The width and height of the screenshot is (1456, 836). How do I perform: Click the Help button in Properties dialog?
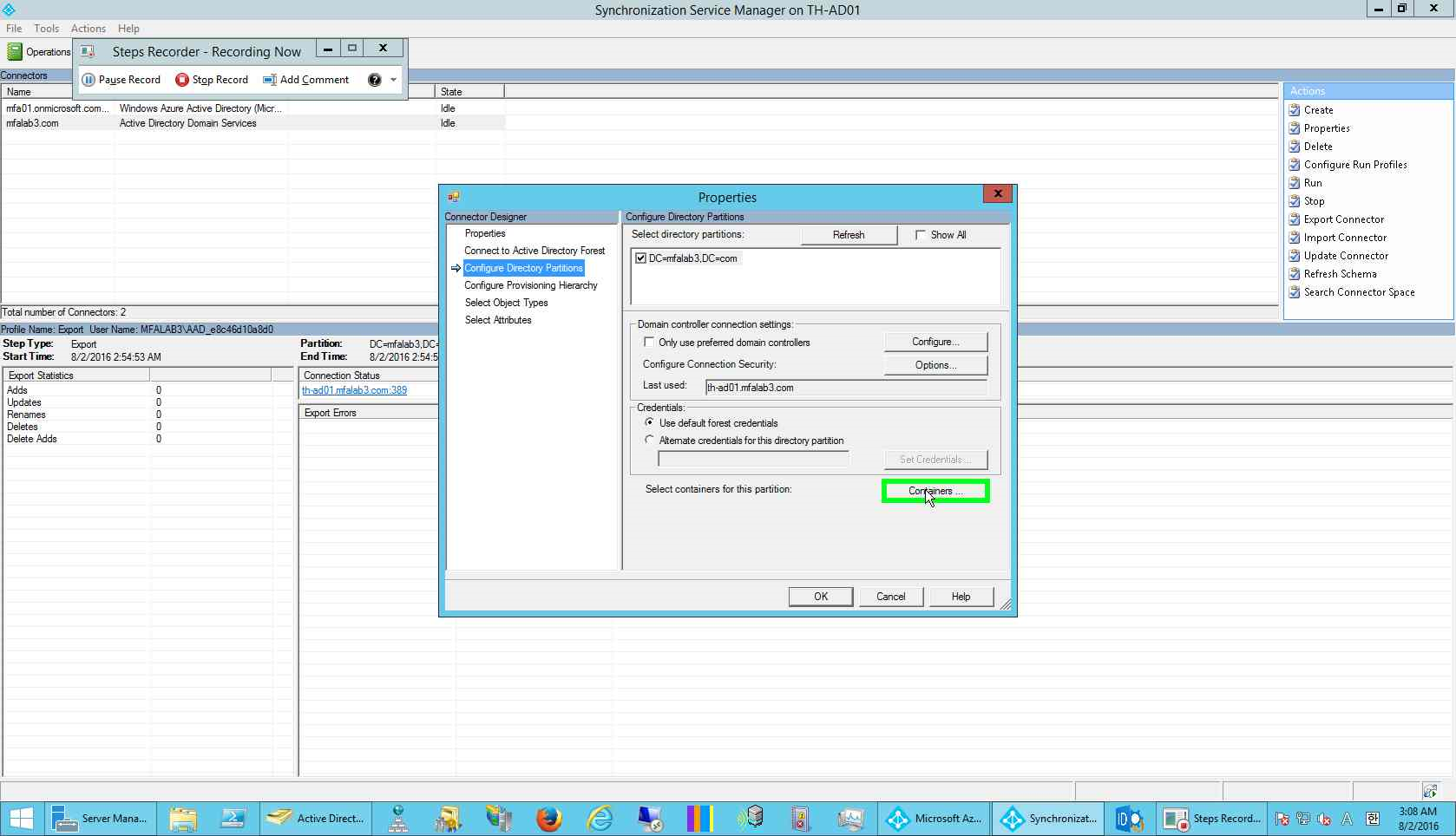[961, 597]
